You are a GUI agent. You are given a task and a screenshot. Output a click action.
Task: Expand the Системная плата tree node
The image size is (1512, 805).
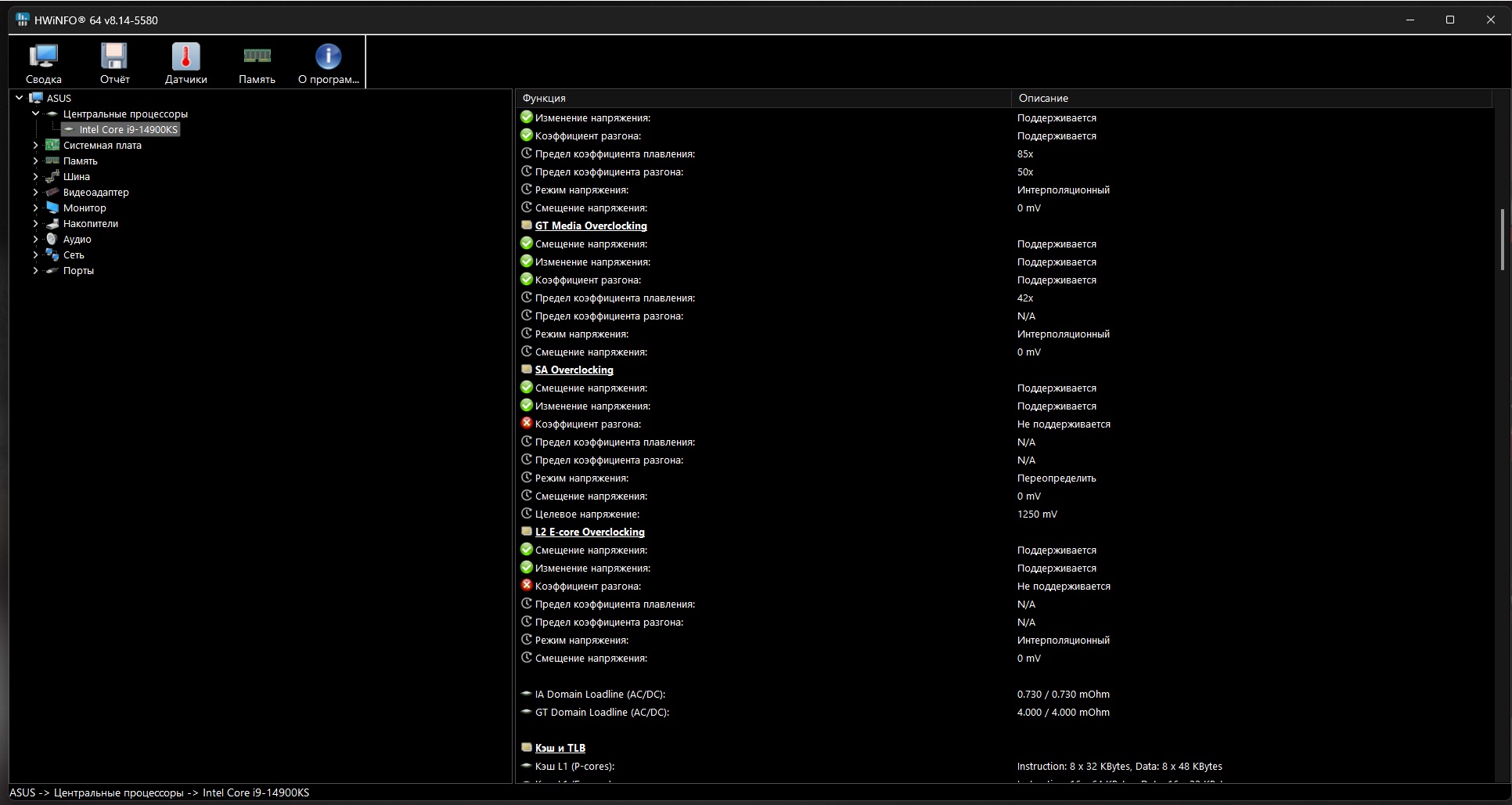(x=35, y=145)
